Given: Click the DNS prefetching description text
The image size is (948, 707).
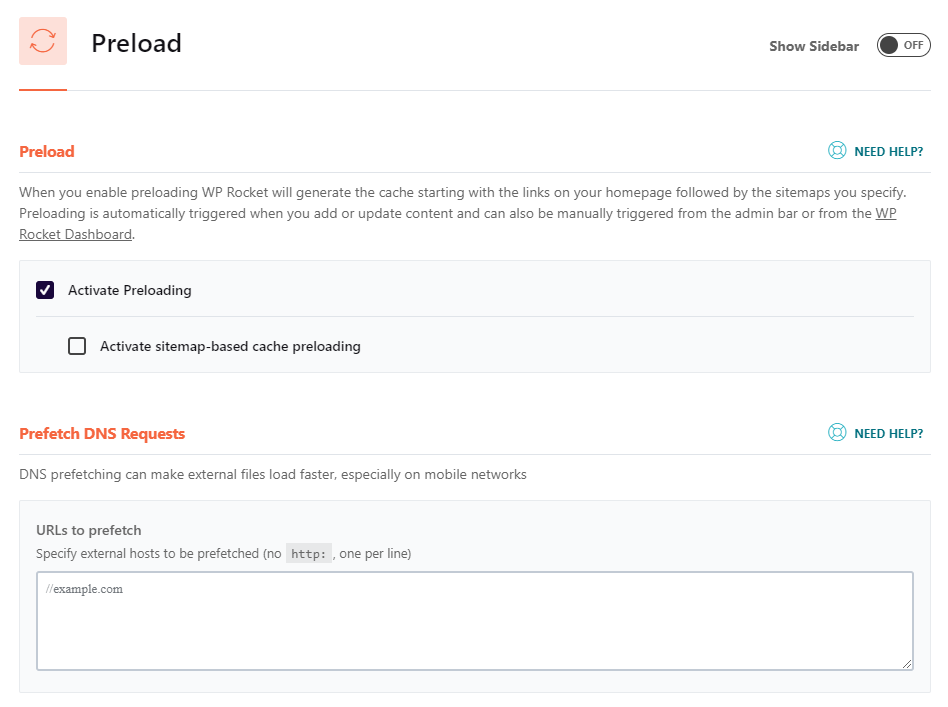Looking at the screenshot, I should (273, 475).
